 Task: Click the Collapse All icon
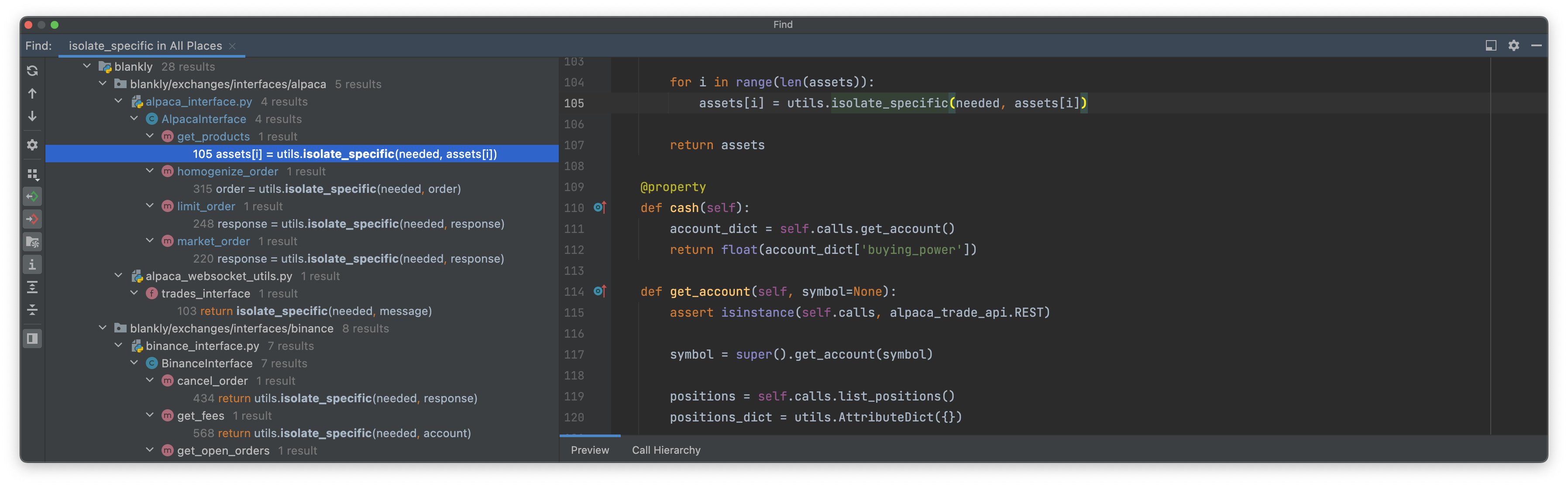(x=32, y=310)
